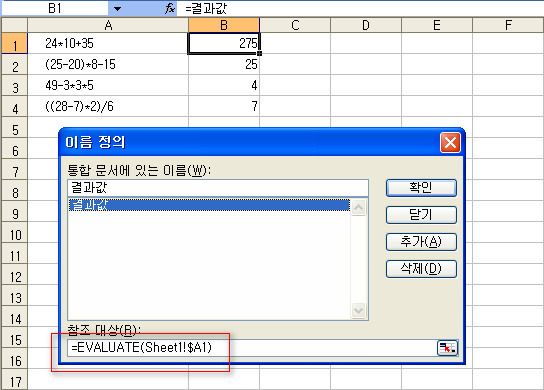Click the 확인 button
The width and height of the screenshot is (544, 390).
point(421,188)
